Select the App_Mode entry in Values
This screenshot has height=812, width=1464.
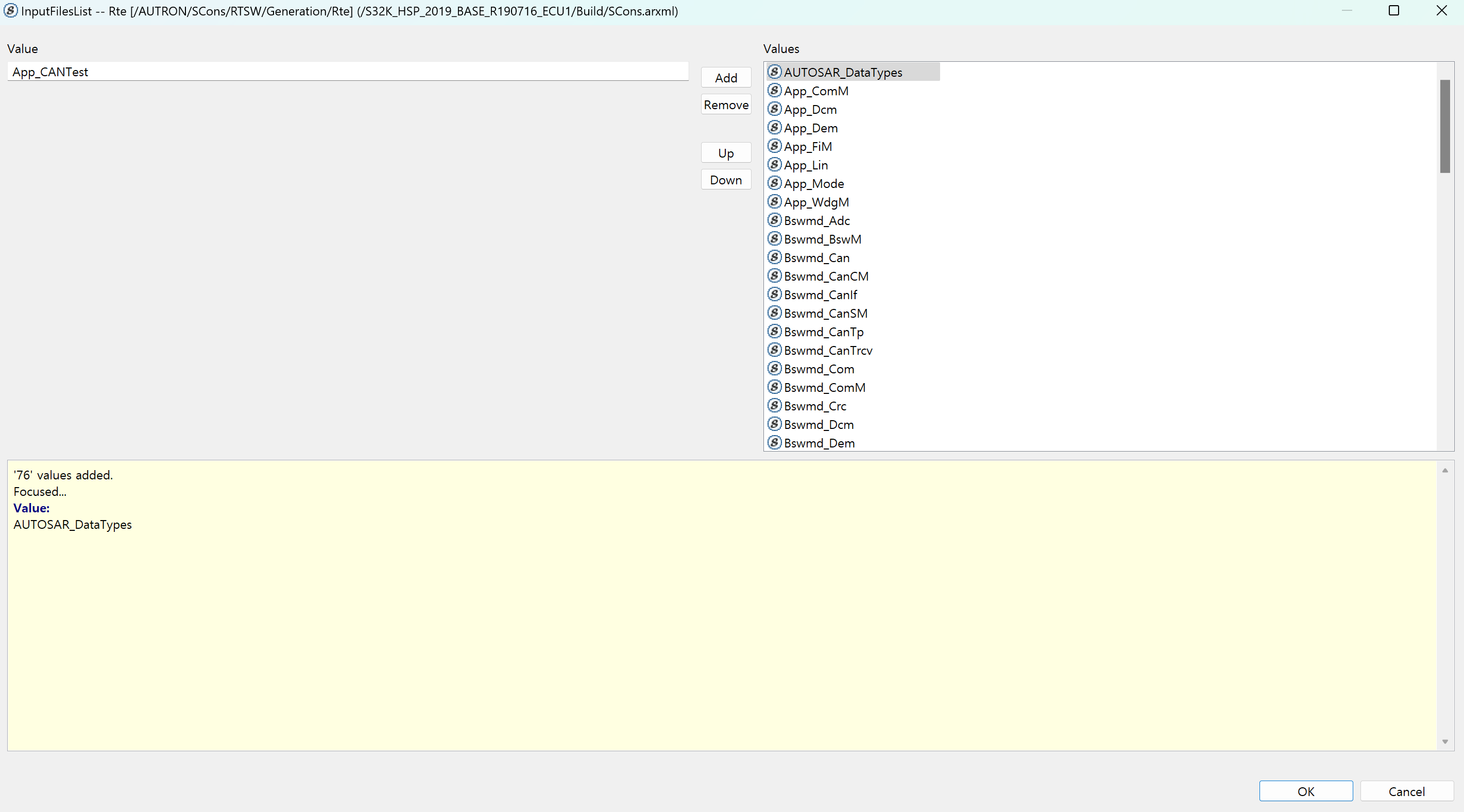[814, 183]
